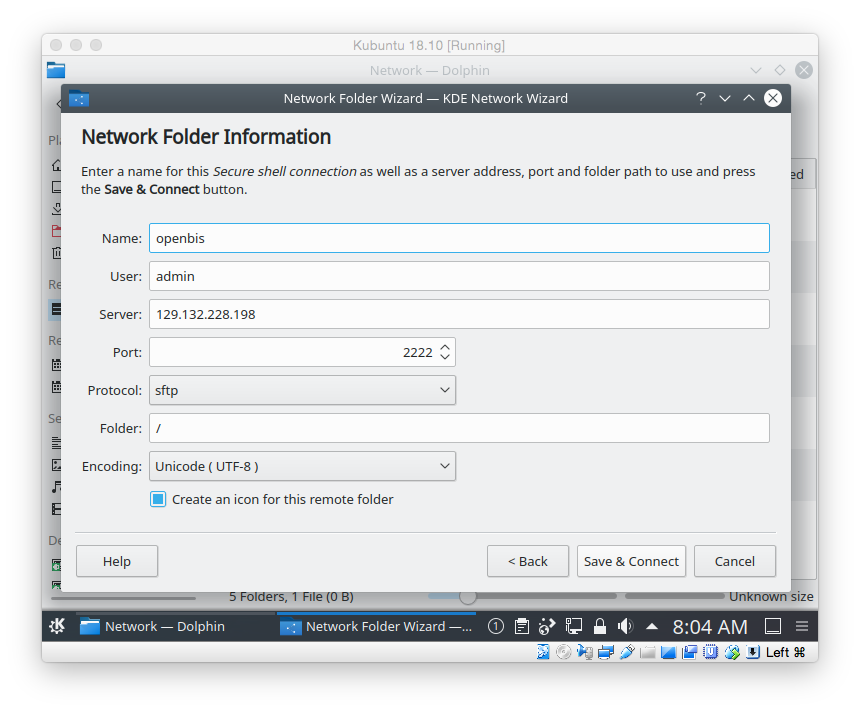Image resolution: width=860 pixels, height=712 pixels.
Task: Click the lock screen tray icon
Action: coord(599,626)
